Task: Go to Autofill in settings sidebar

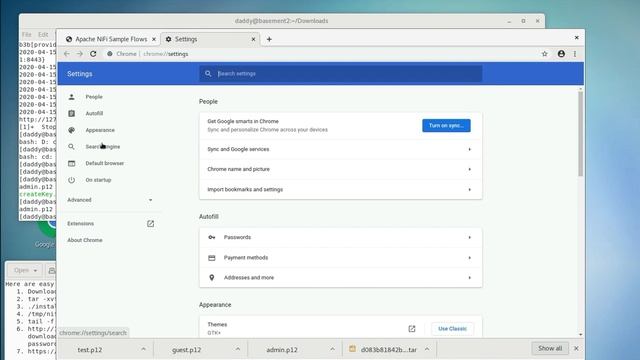Action: point(94,113)
